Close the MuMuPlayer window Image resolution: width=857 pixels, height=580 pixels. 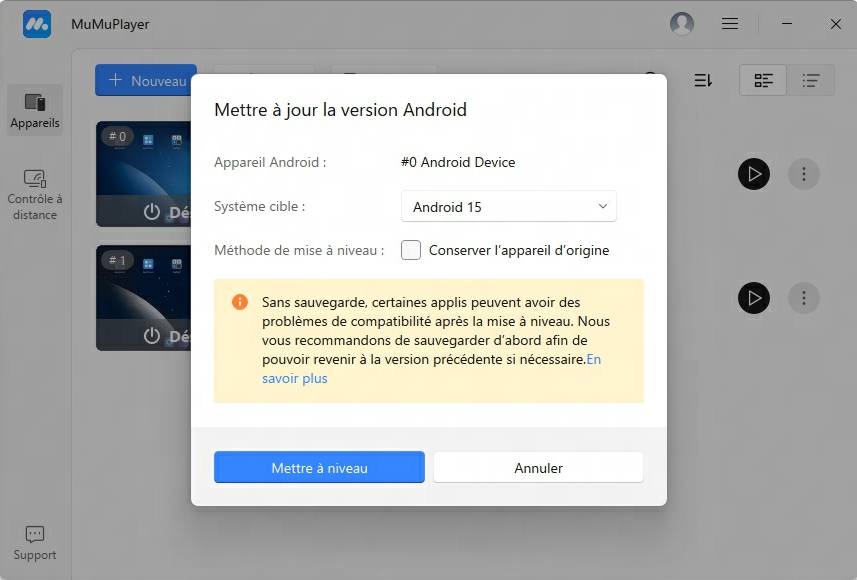click(836, 24)
